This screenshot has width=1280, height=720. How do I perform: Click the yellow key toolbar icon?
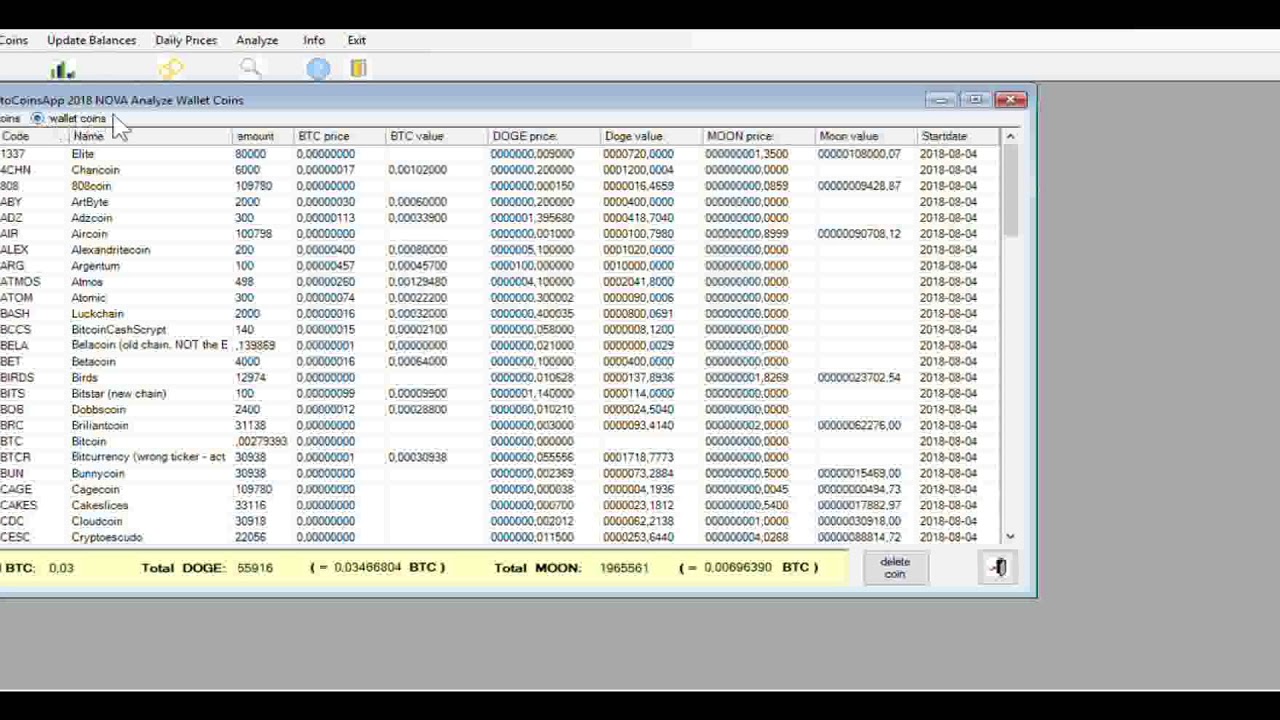click(x=171, y=68)
